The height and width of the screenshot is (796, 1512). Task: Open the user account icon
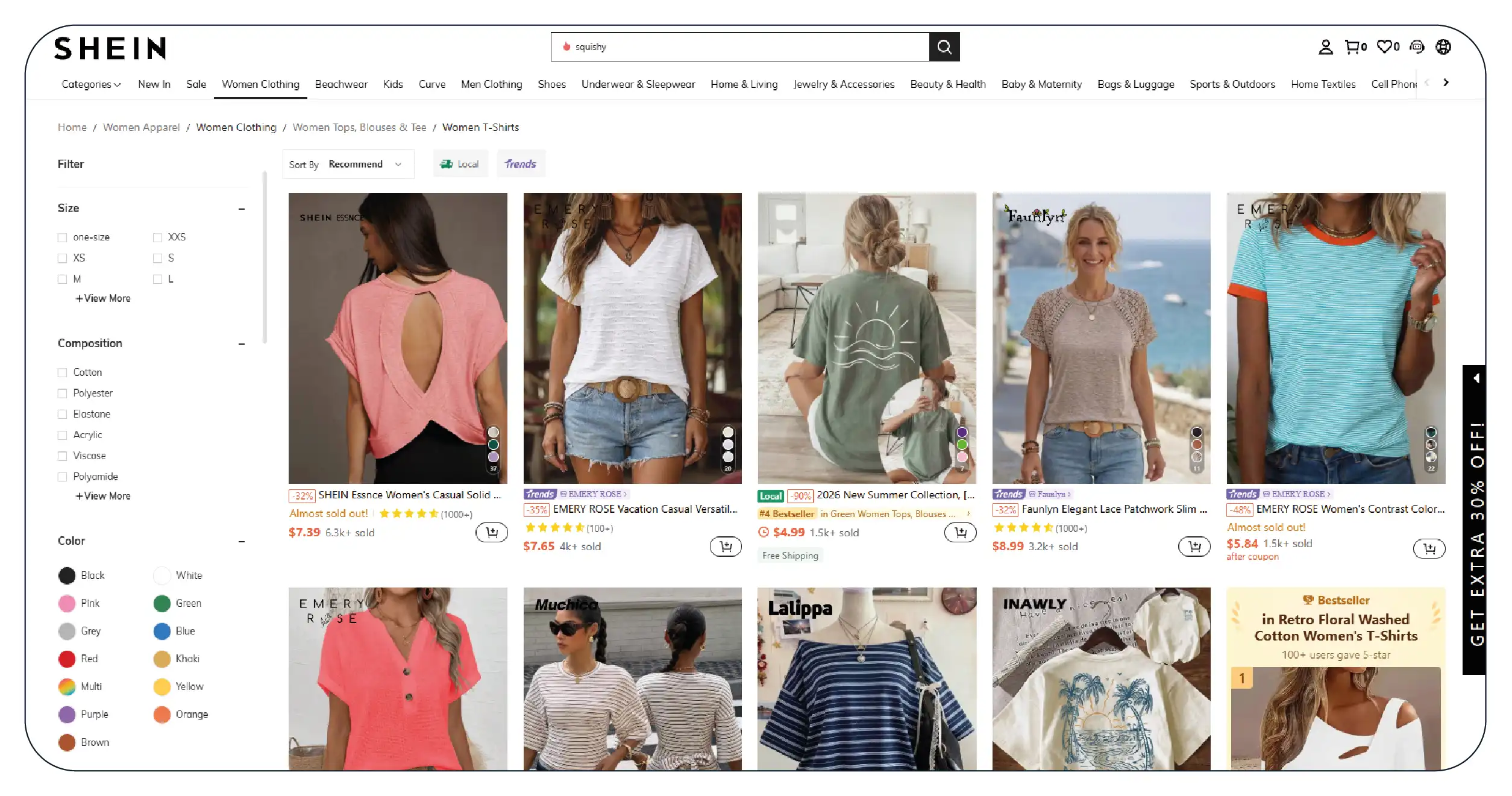[1325, 47]
